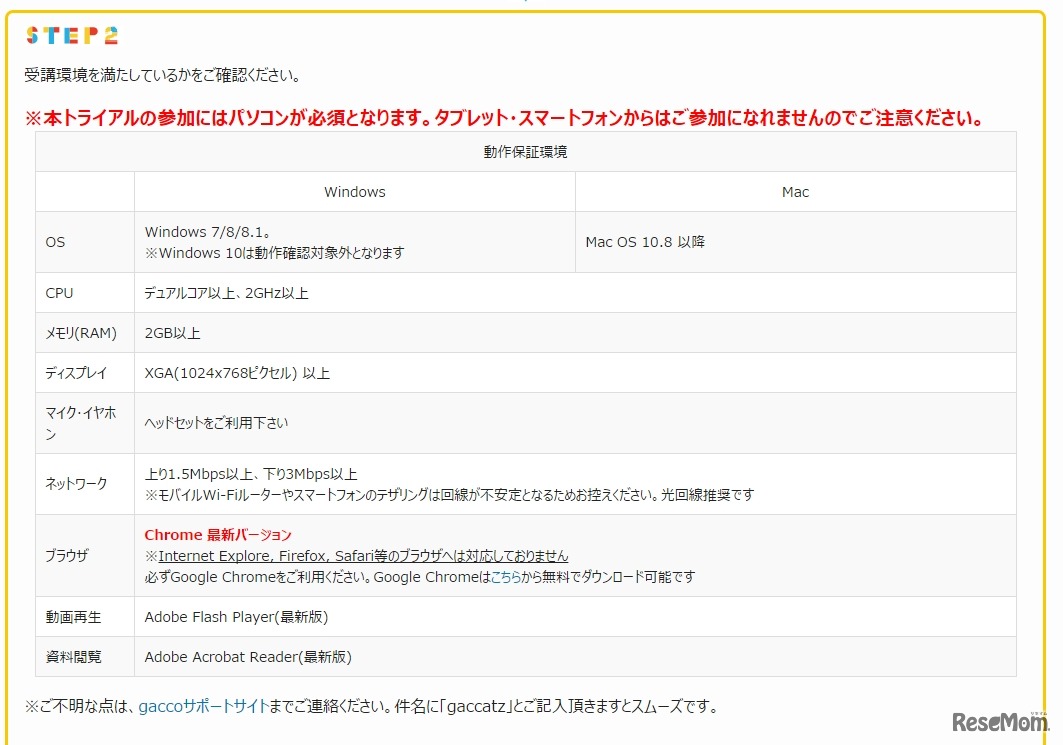Select the 動作保証環境 table header

[525, 152]
